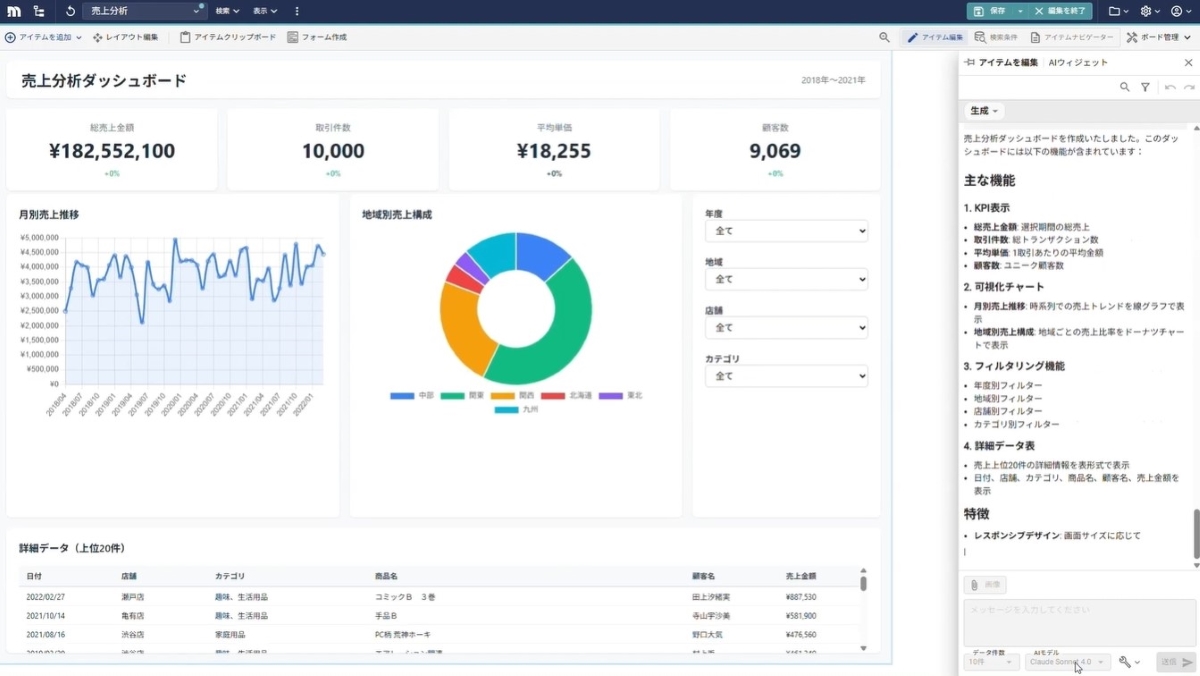
Task: Toggle the 関西 orange legend swatch
Action: click(x=502, y=396)
